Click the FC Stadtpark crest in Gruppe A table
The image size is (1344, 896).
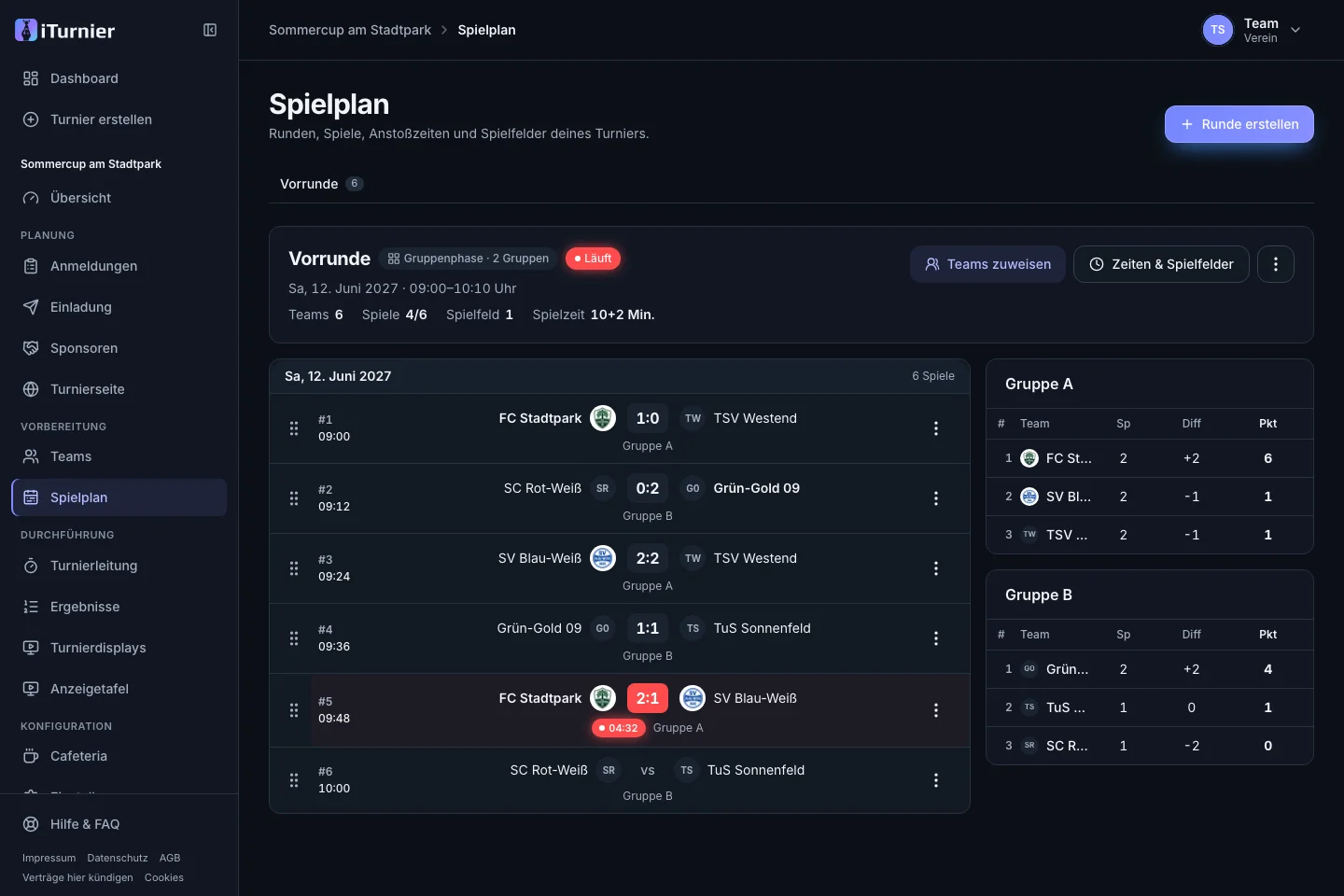pyautogui.click(x=1029, y=458)
